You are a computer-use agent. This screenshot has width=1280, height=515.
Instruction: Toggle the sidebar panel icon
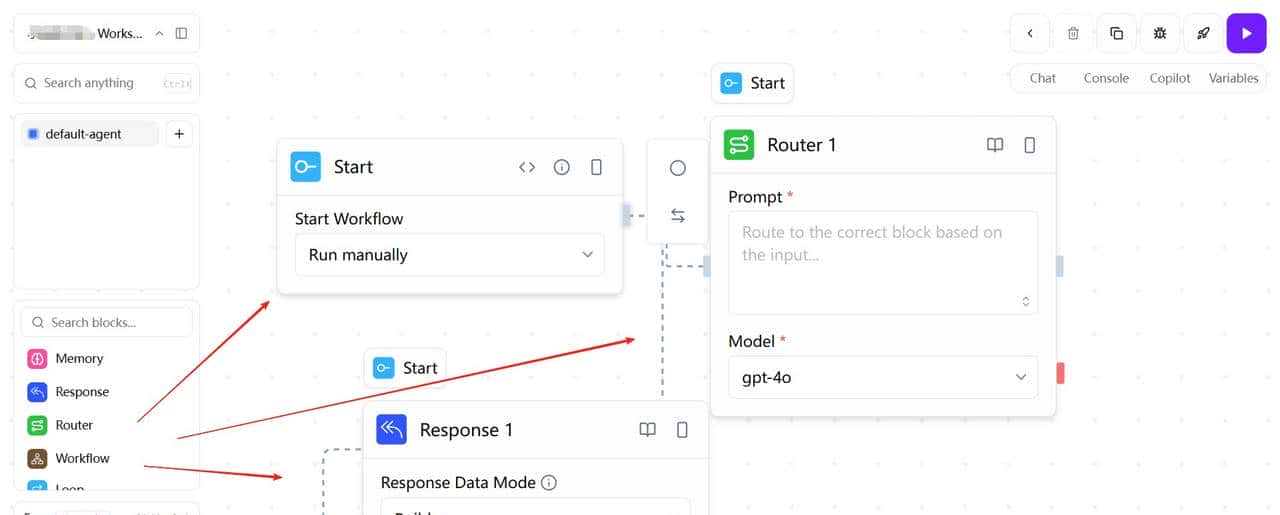[181, 33]
